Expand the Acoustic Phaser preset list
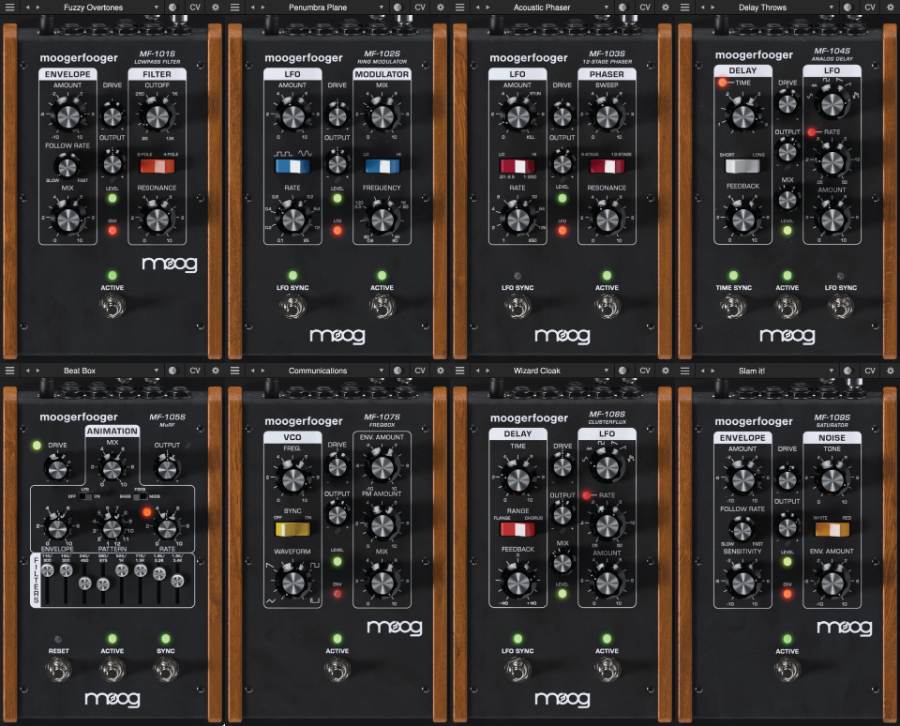The height and width of the screenshot is (726, 900). [608, 7]
